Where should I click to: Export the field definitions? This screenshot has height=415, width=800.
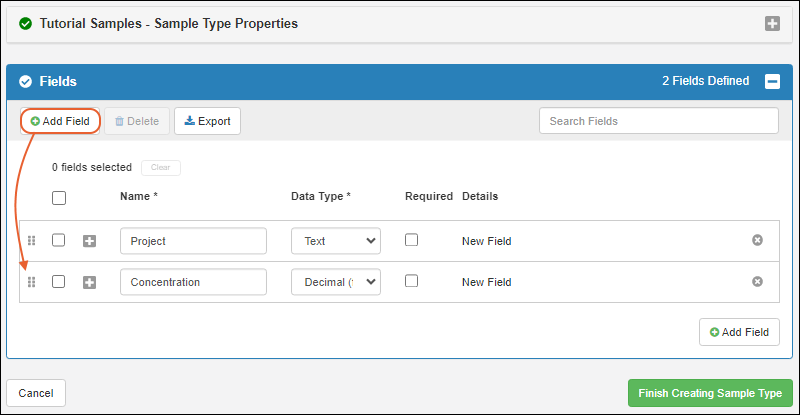point(207,121)
